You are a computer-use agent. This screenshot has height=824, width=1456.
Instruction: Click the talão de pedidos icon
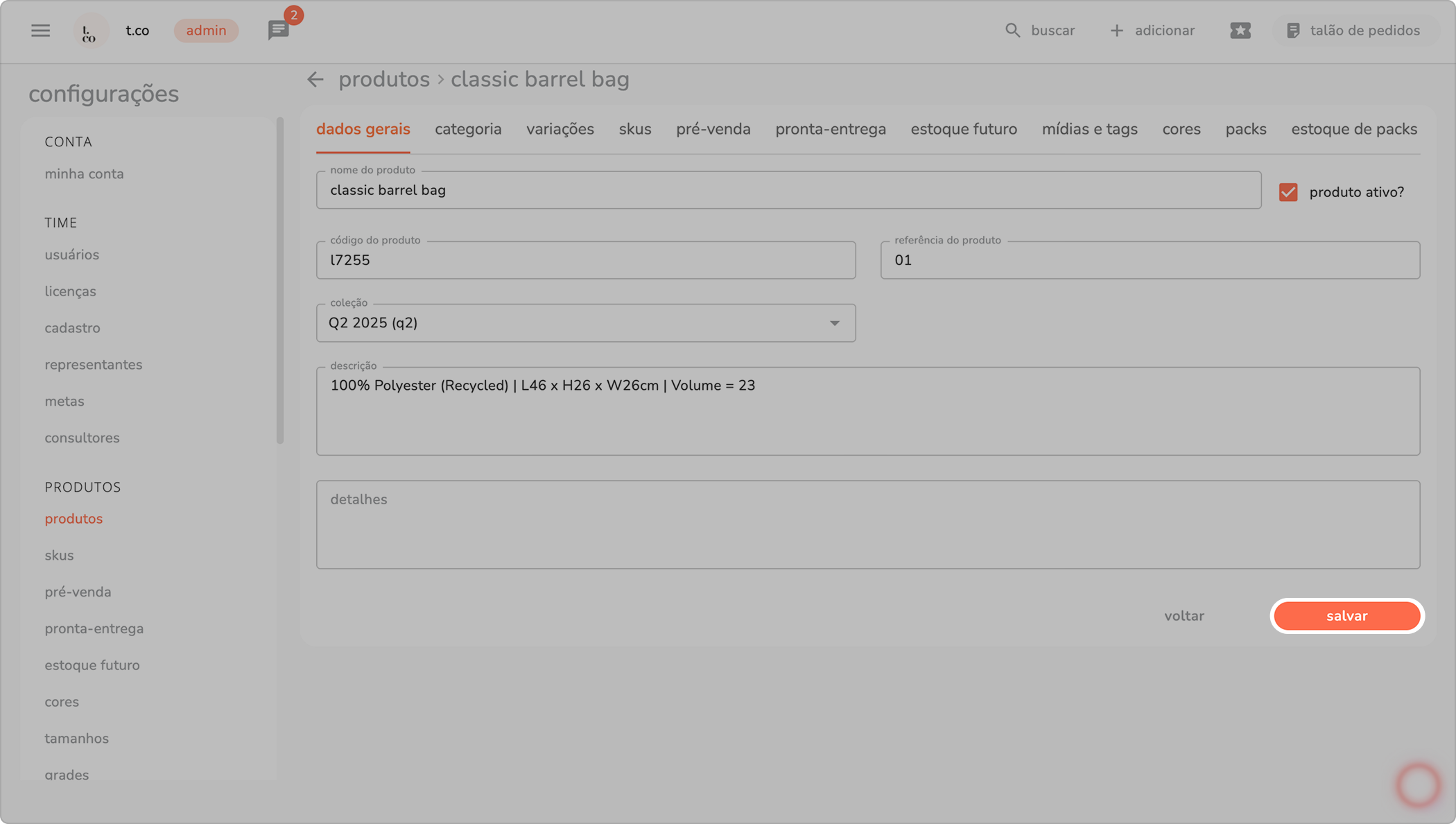[1293, 31]
